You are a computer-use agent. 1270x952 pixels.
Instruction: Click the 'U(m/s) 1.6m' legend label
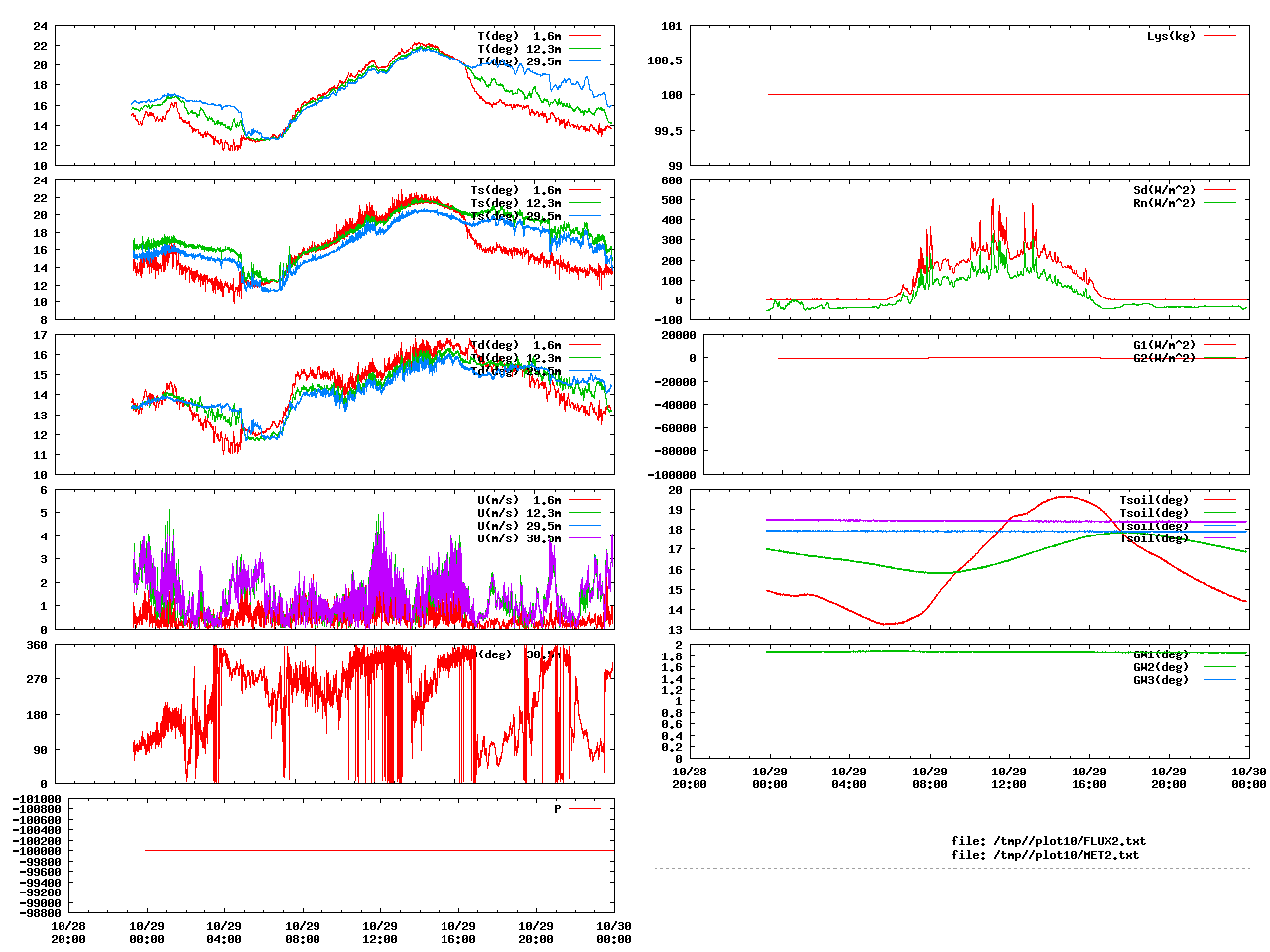519,500
